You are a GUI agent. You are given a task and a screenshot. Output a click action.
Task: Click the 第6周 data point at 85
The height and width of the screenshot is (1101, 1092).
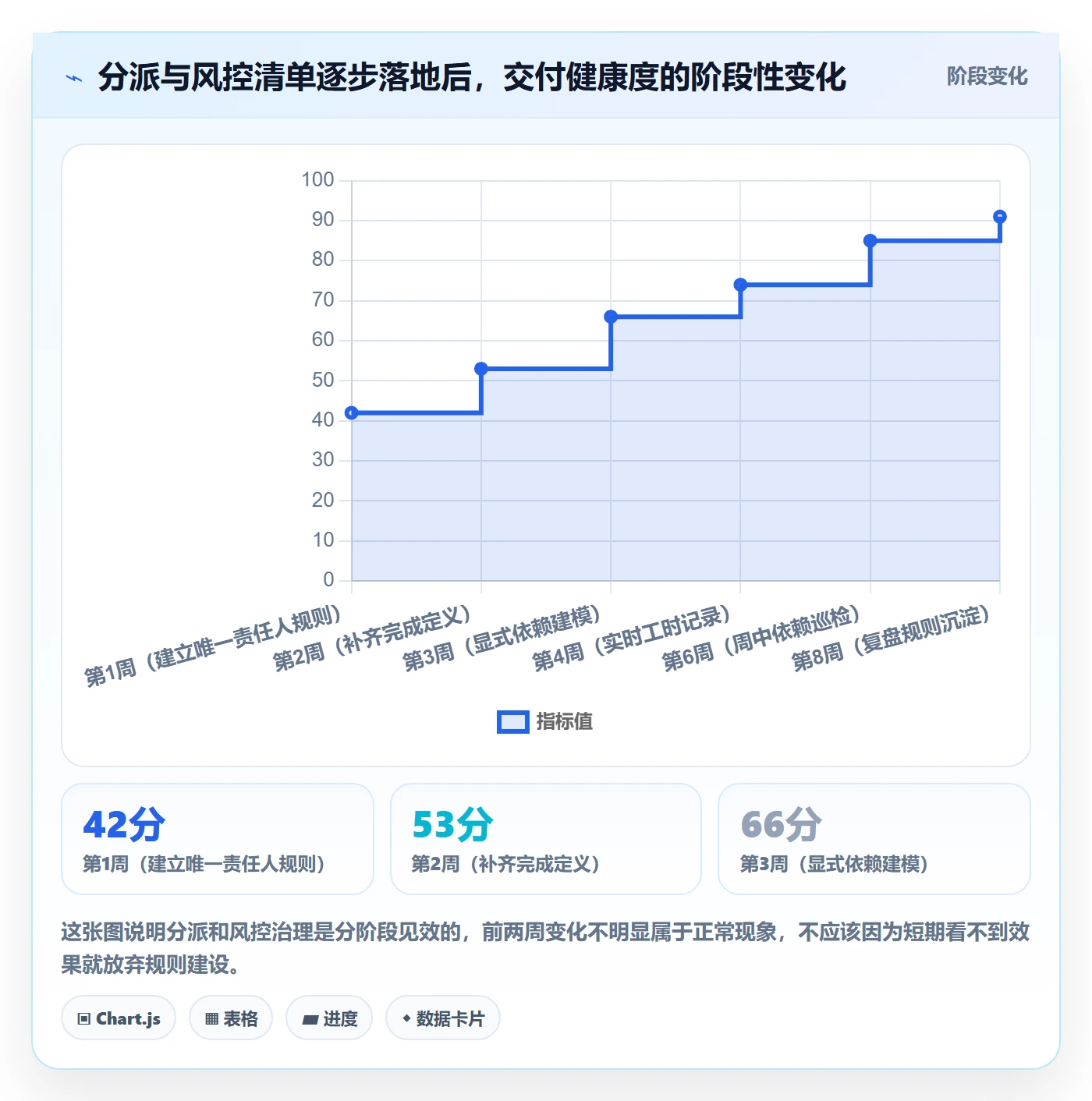tap(870, 241)
